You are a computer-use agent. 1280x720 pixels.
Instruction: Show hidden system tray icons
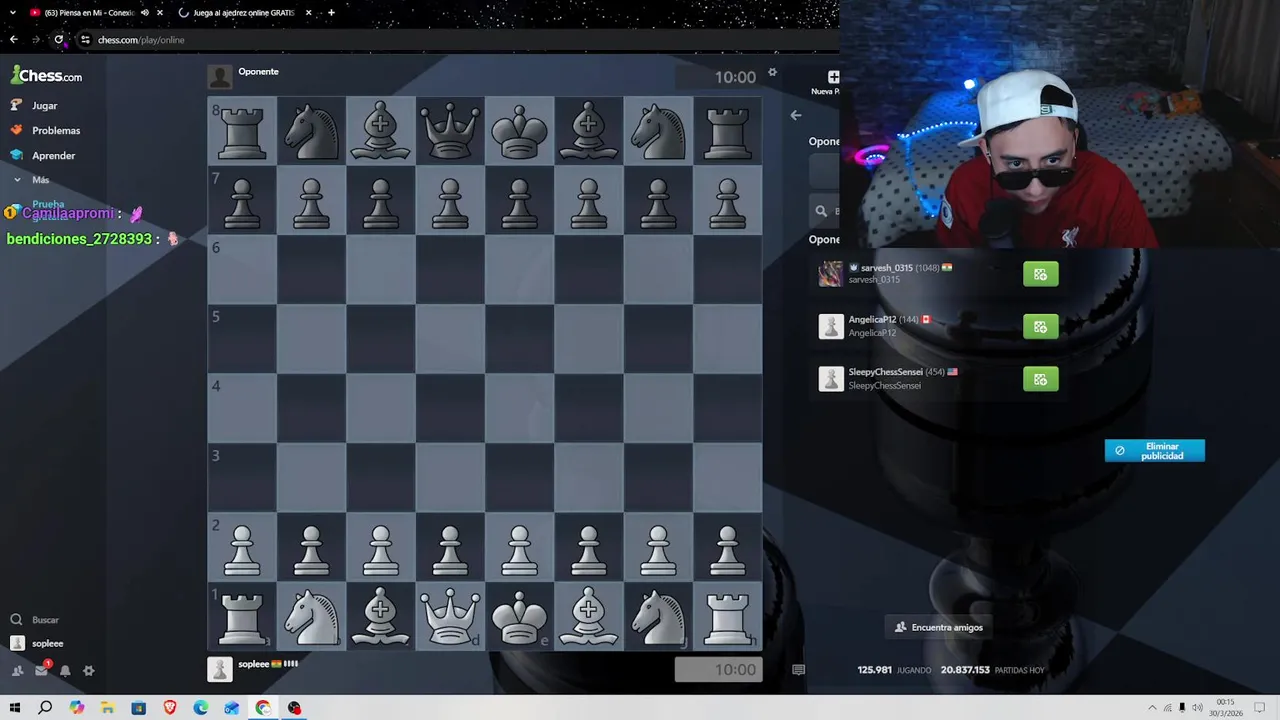[1152, 708]
